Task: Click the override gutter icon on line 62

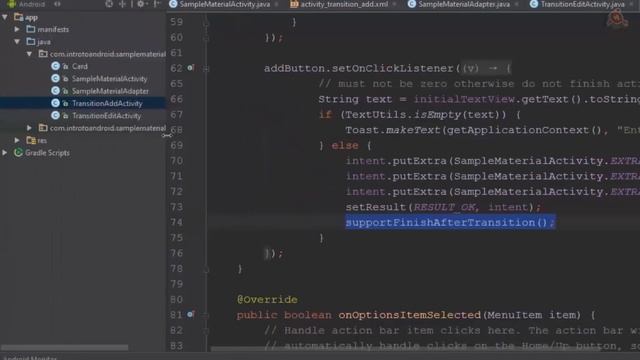Action: 191,67
